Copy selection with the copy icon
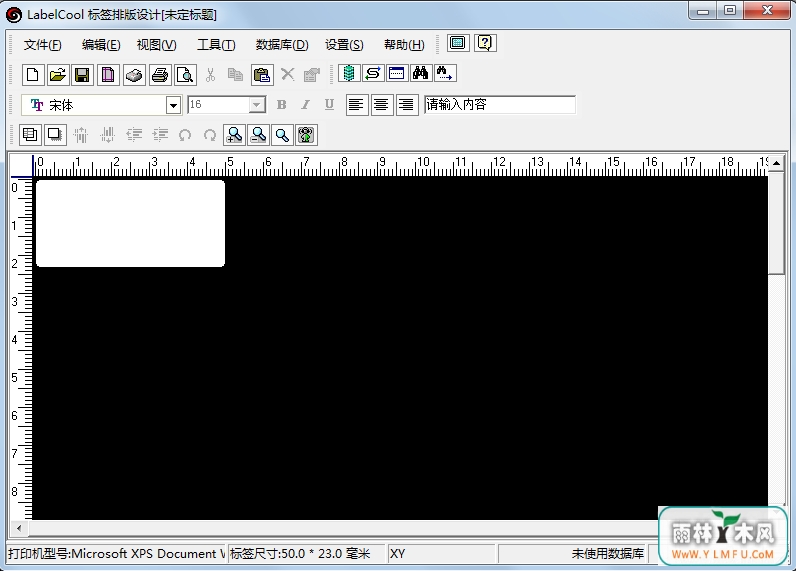The width and height of the screenshot is (796, 571). point(235,75)
